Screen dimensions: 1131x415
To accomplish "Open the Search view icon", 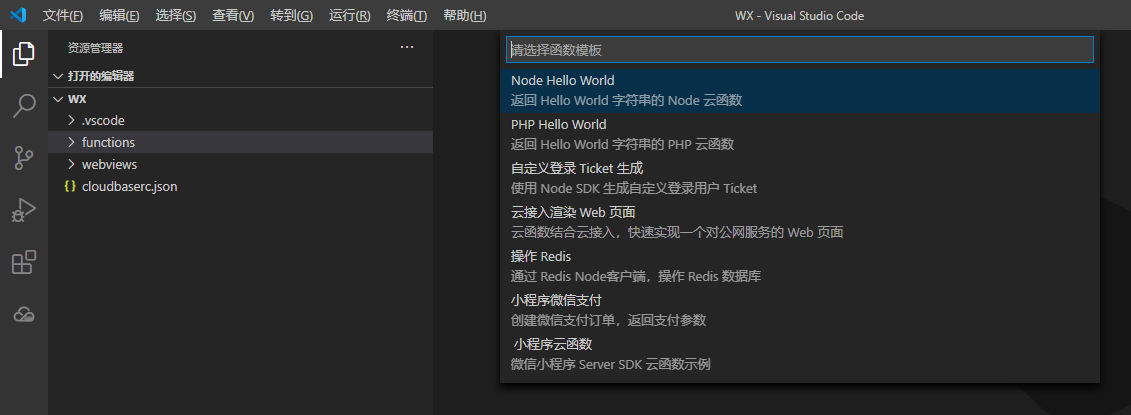I will pos(24,105).
